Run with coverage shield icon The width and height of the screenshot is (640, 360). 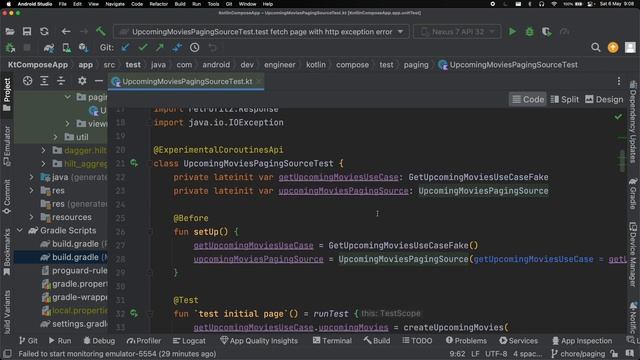pos(547,31)
